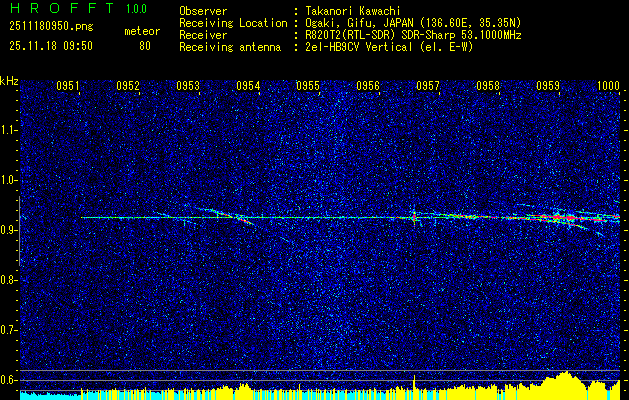Click the date stamp 25.11.18 09:50
The height and width of the screenshot is (400, 629).
pos(51,46)
